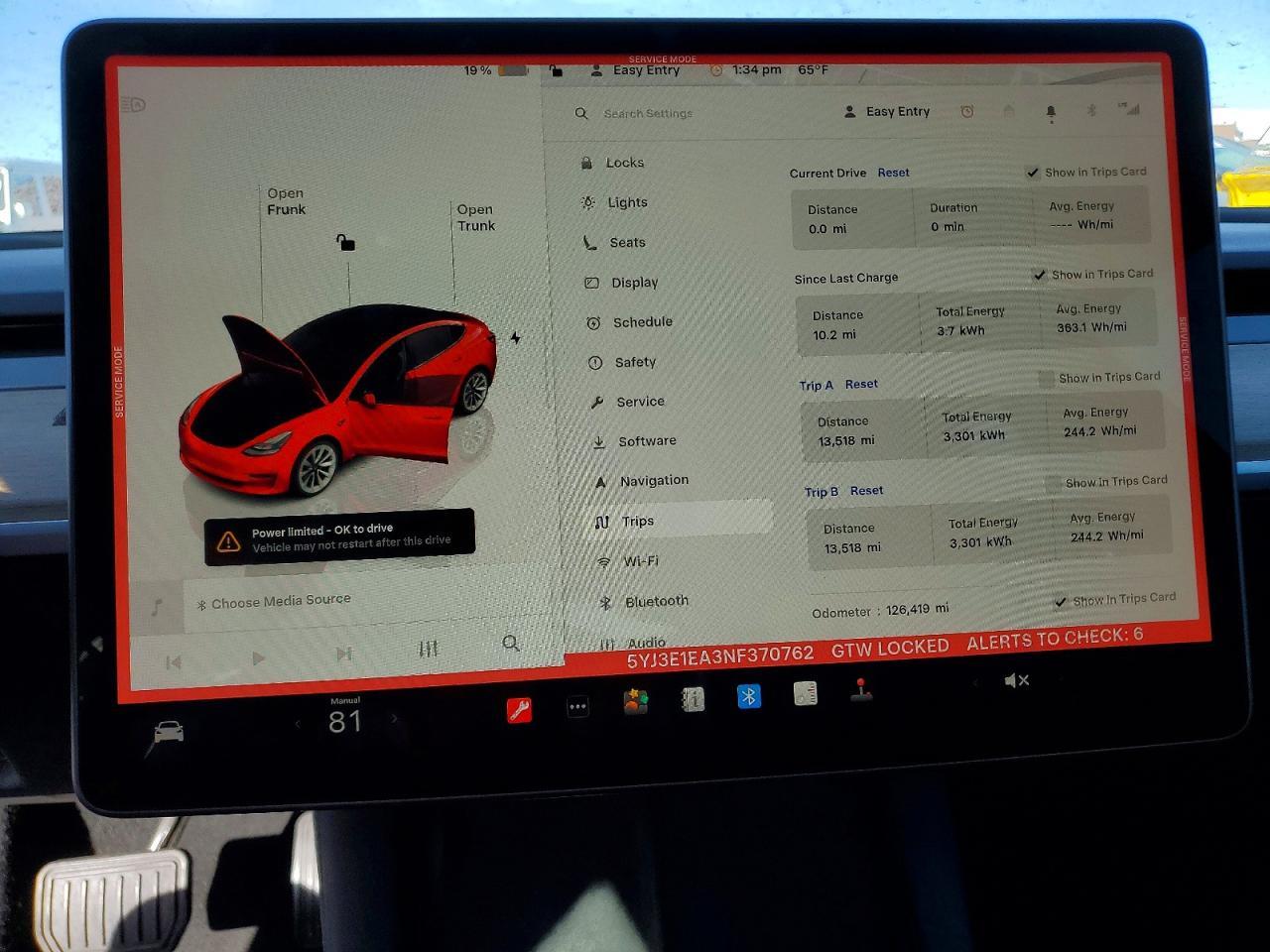Open the arcade joystick icon
The image size is (1270, 952).
[861, 689]
